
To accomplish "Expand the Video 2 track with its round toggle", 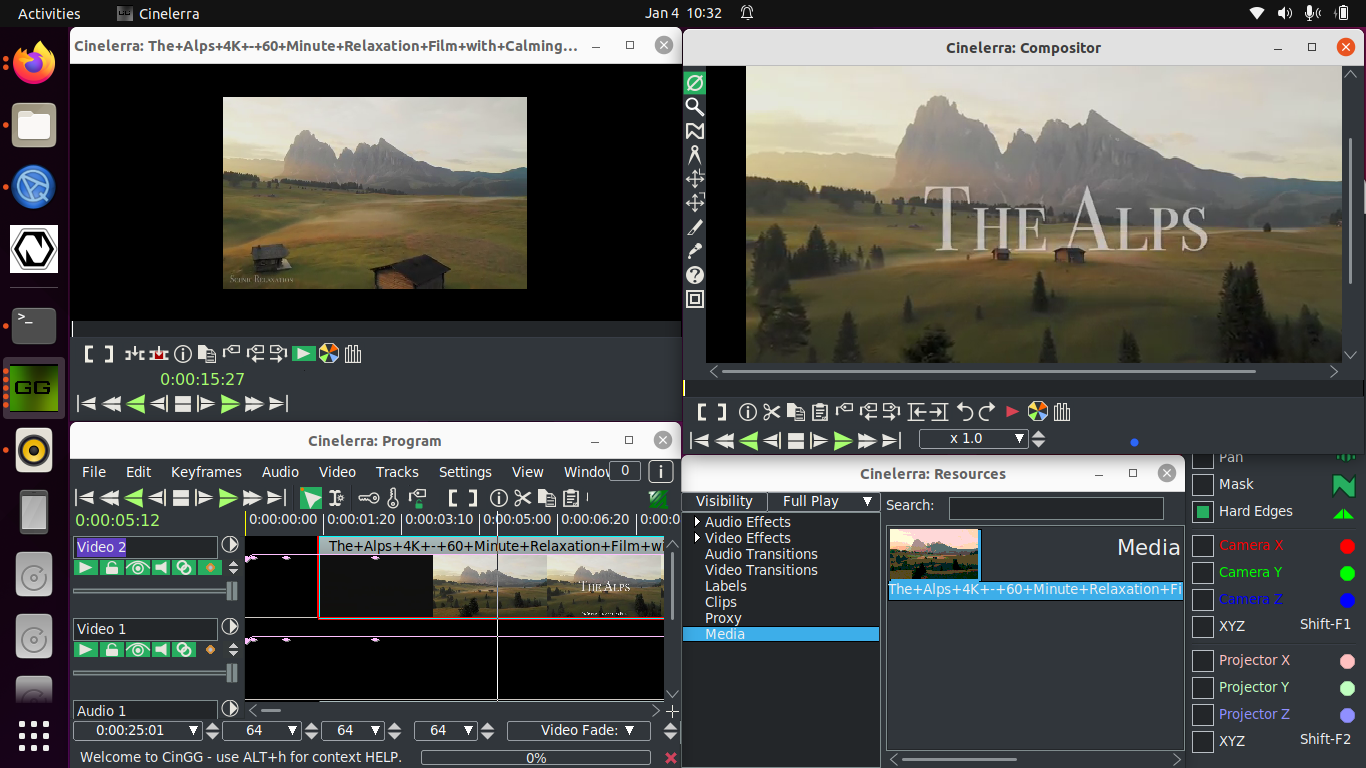I will (230, 545).
